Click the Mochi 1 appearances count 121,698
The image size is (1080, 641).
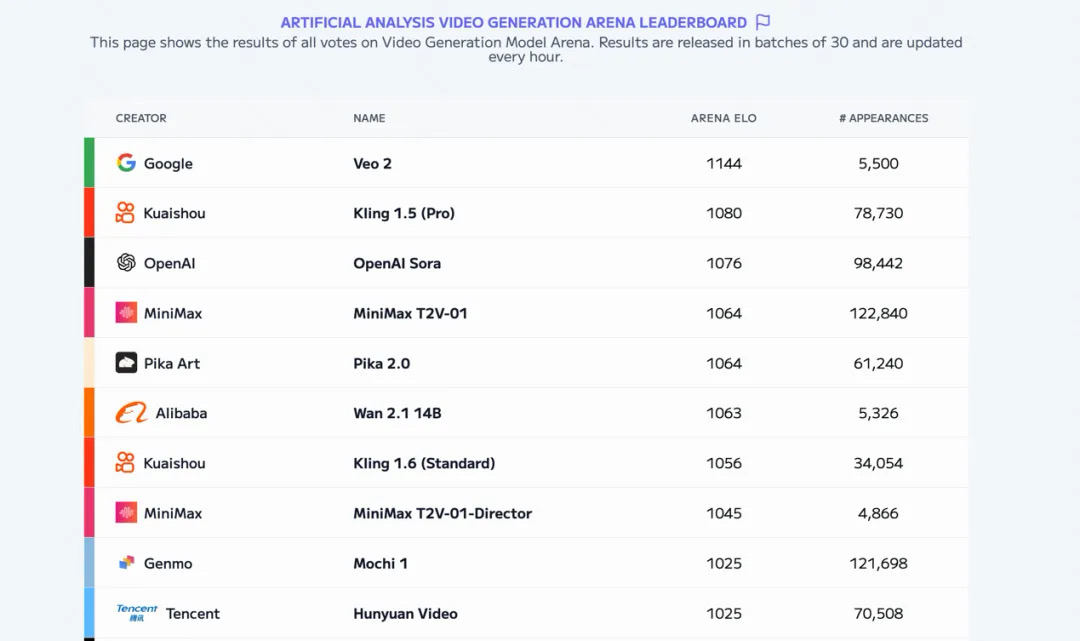[878, 563]
